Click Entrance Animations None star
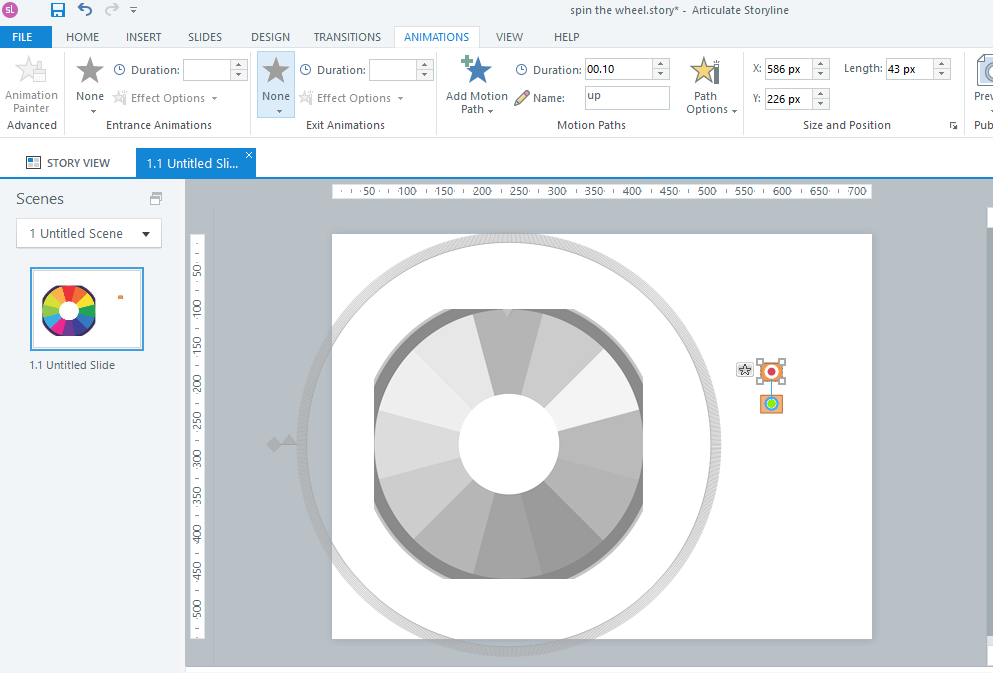Image resolution: width=993 pixels, height=673 pixels. click(x=90, y=72)
